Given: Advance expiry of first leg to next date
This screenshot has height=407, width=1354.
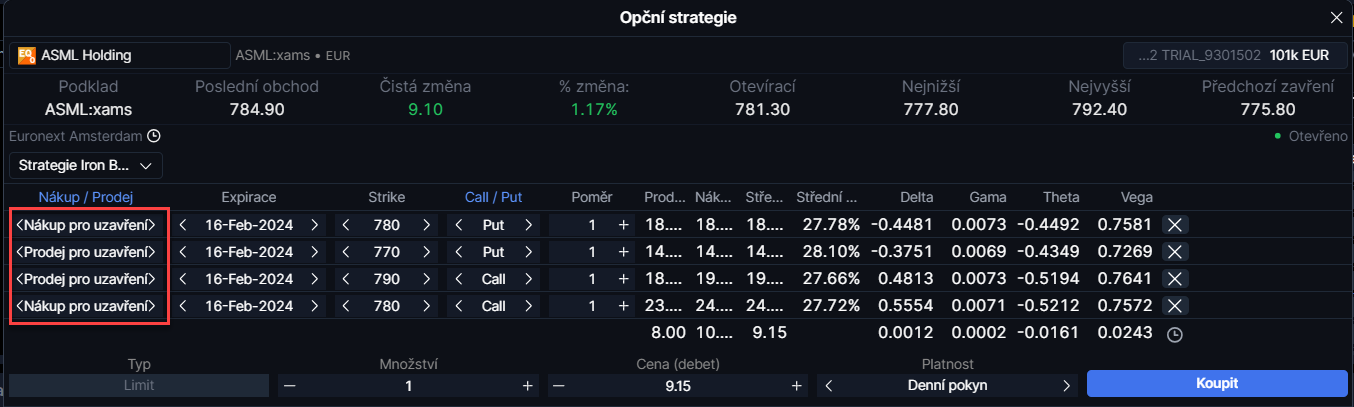Looking at the screenshot, I should coord(315,225).
